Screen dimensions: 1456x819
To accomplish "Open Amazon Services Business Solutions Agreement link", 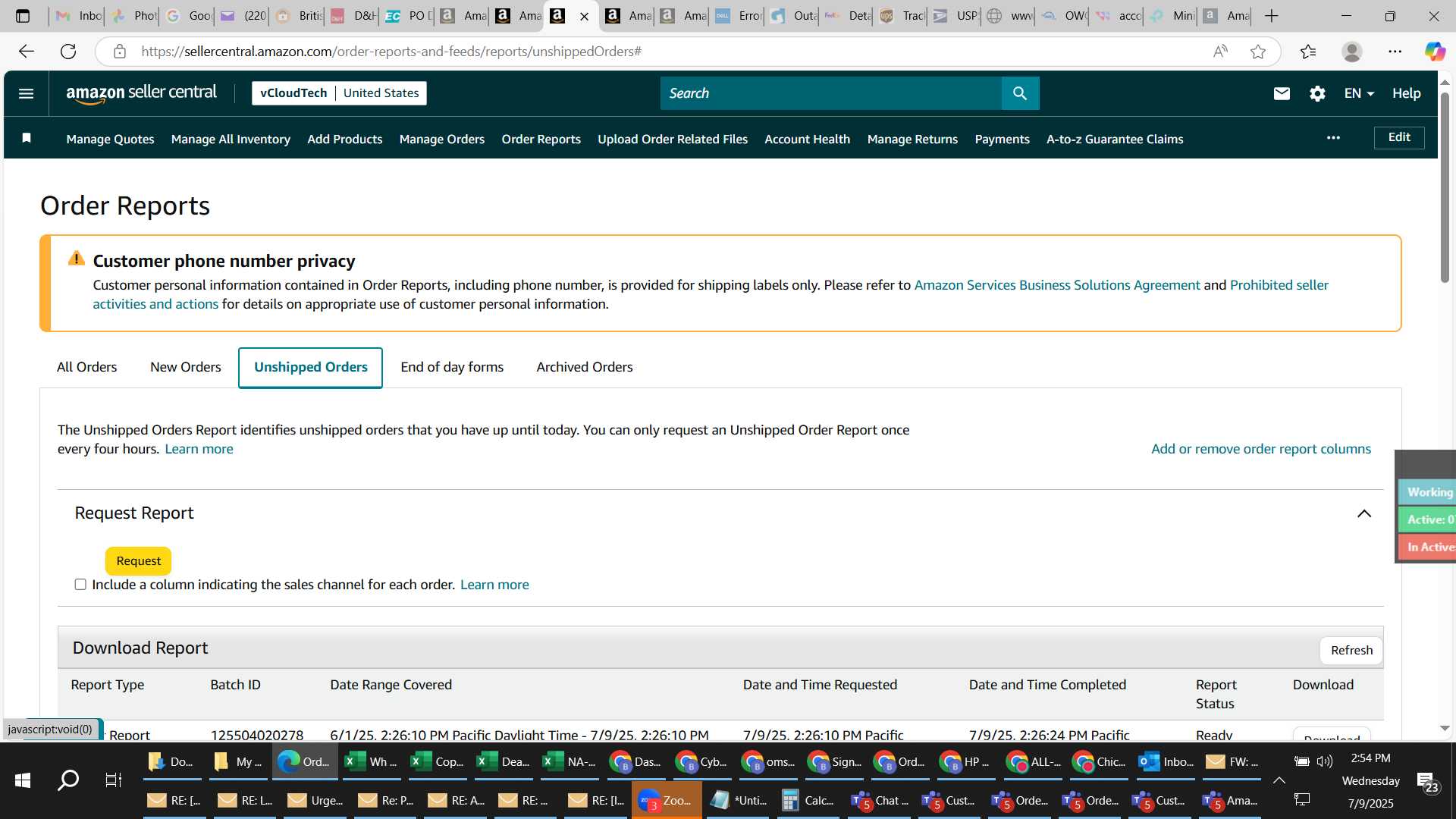I will coord(1057,285).
